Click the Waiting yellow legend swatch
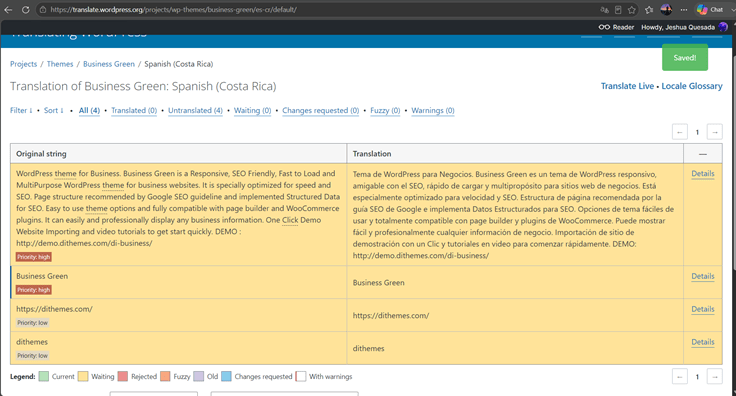 coord(83,376)
